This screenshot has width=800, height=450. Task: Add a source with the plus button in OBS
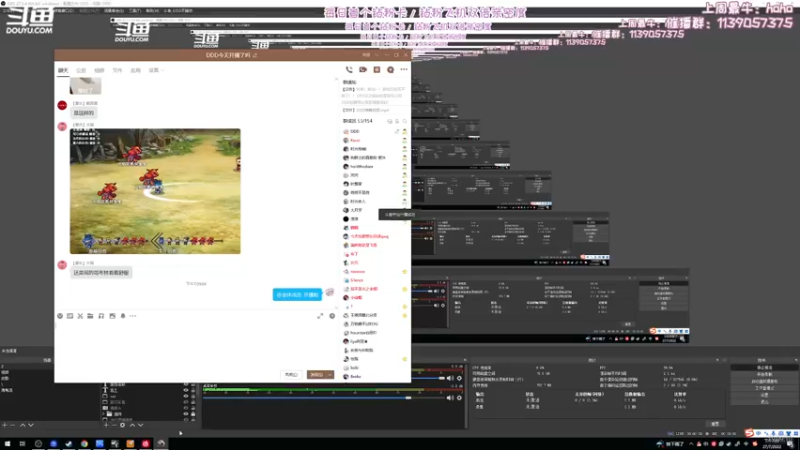tap(106, 425)
